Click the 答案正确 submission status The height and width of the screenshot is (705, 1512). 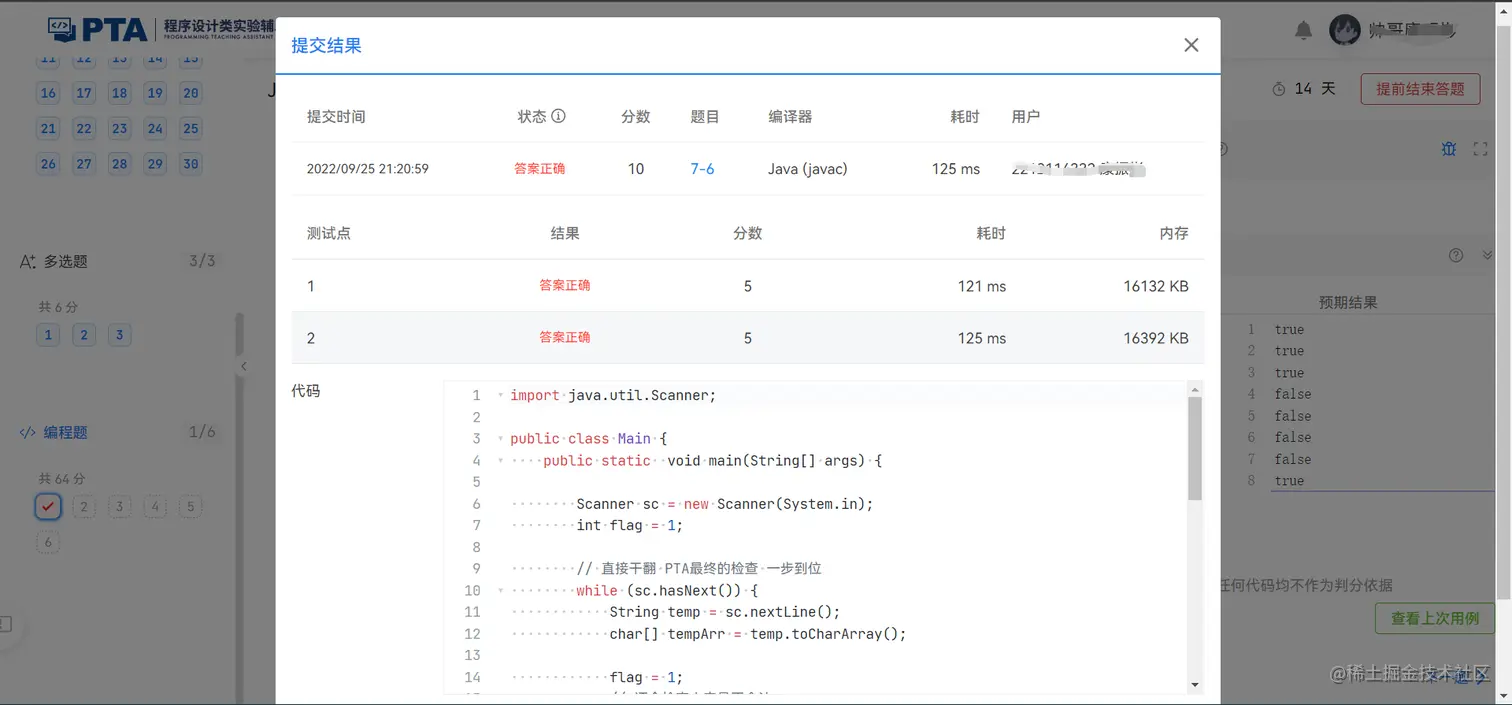click(540, 169)
